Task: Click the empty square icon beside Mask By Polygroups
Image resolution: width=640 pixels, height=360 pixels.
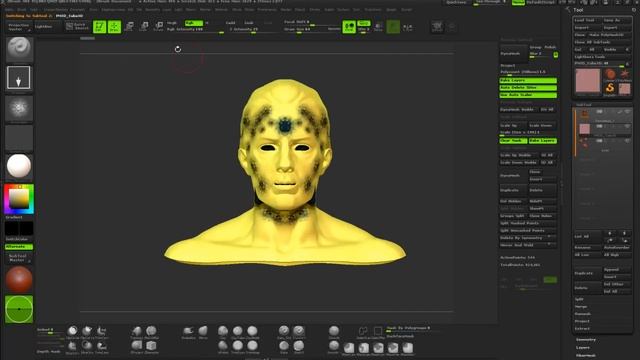Action: [378, 331]
